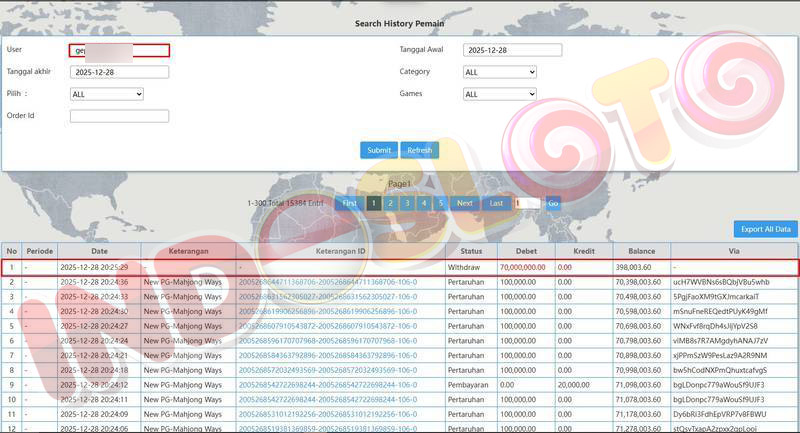Viewport: 800px width, 433px height.
Task: Open the Category dropdown
Action: coord(500,72)
